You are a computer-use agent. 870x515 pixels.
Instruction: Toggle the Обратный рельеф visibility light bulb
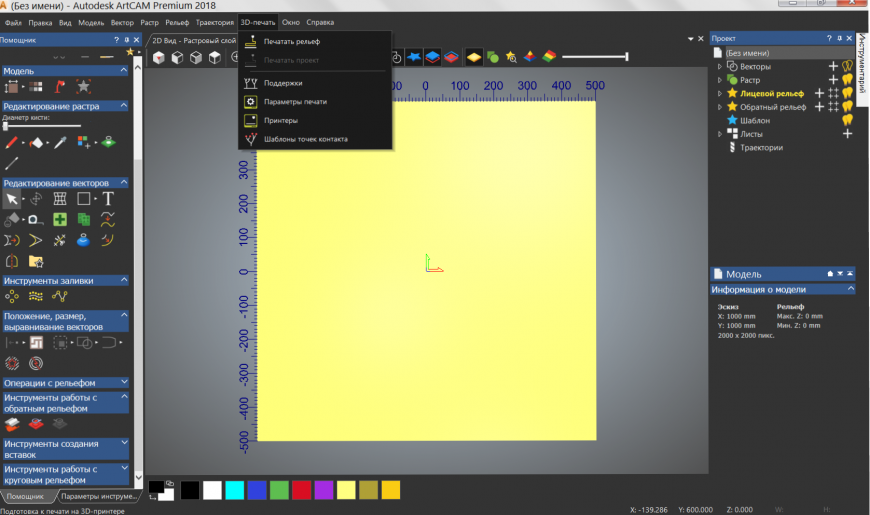847,107
